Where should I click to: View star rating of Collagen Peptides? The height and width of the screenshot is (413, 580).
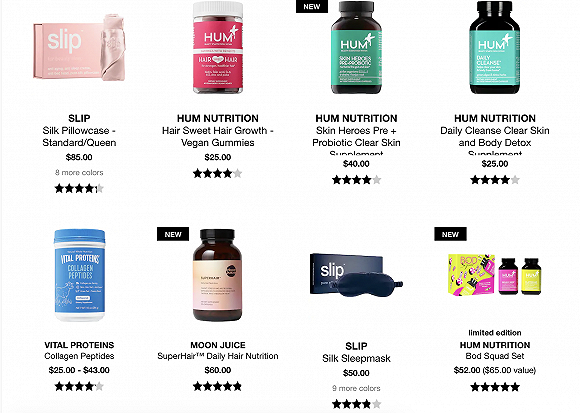click(79, 387)
